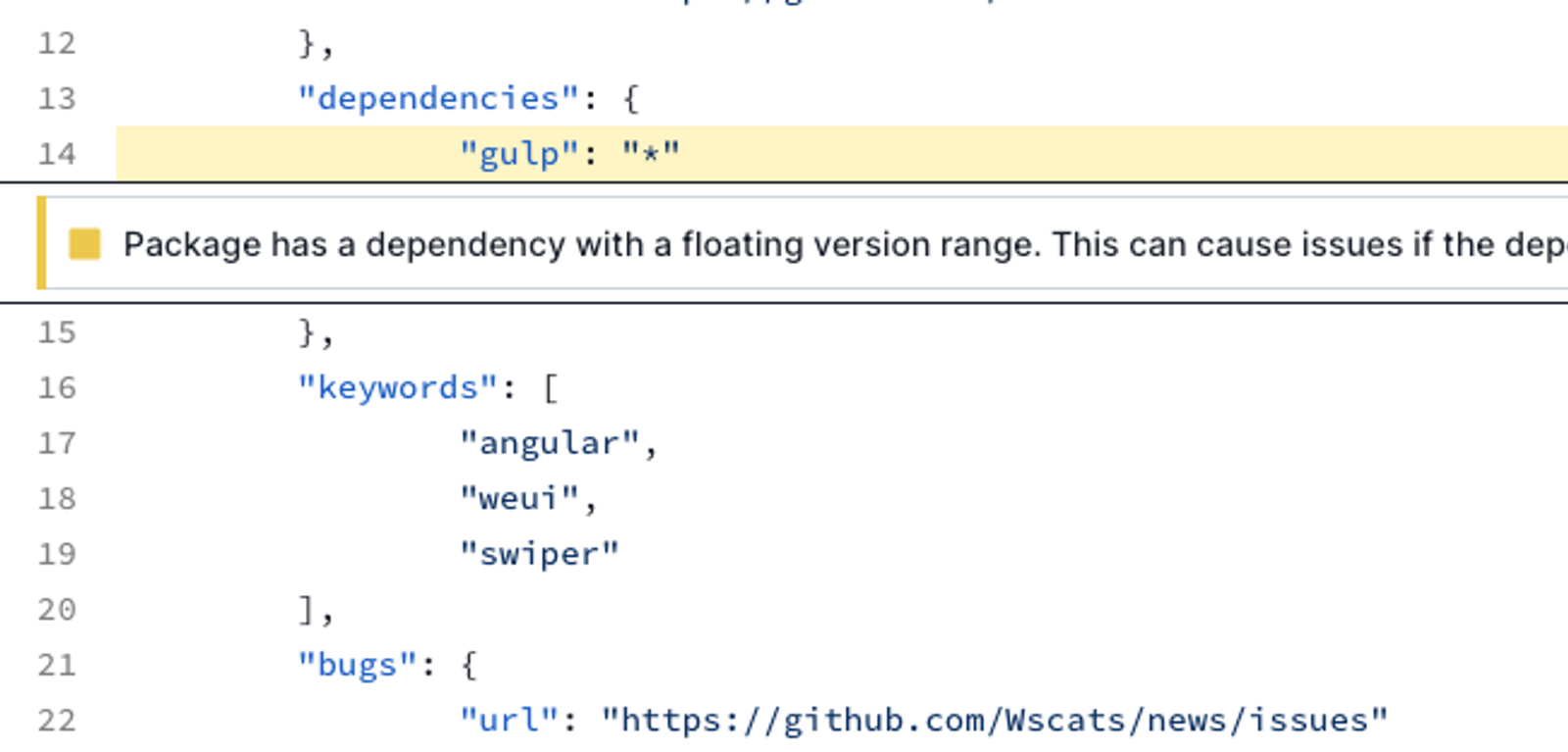Screen dimensions: 1568x752
Task: Click the yellow warning severity square icon
Action: pyautogui.click(x=85, y=244)
